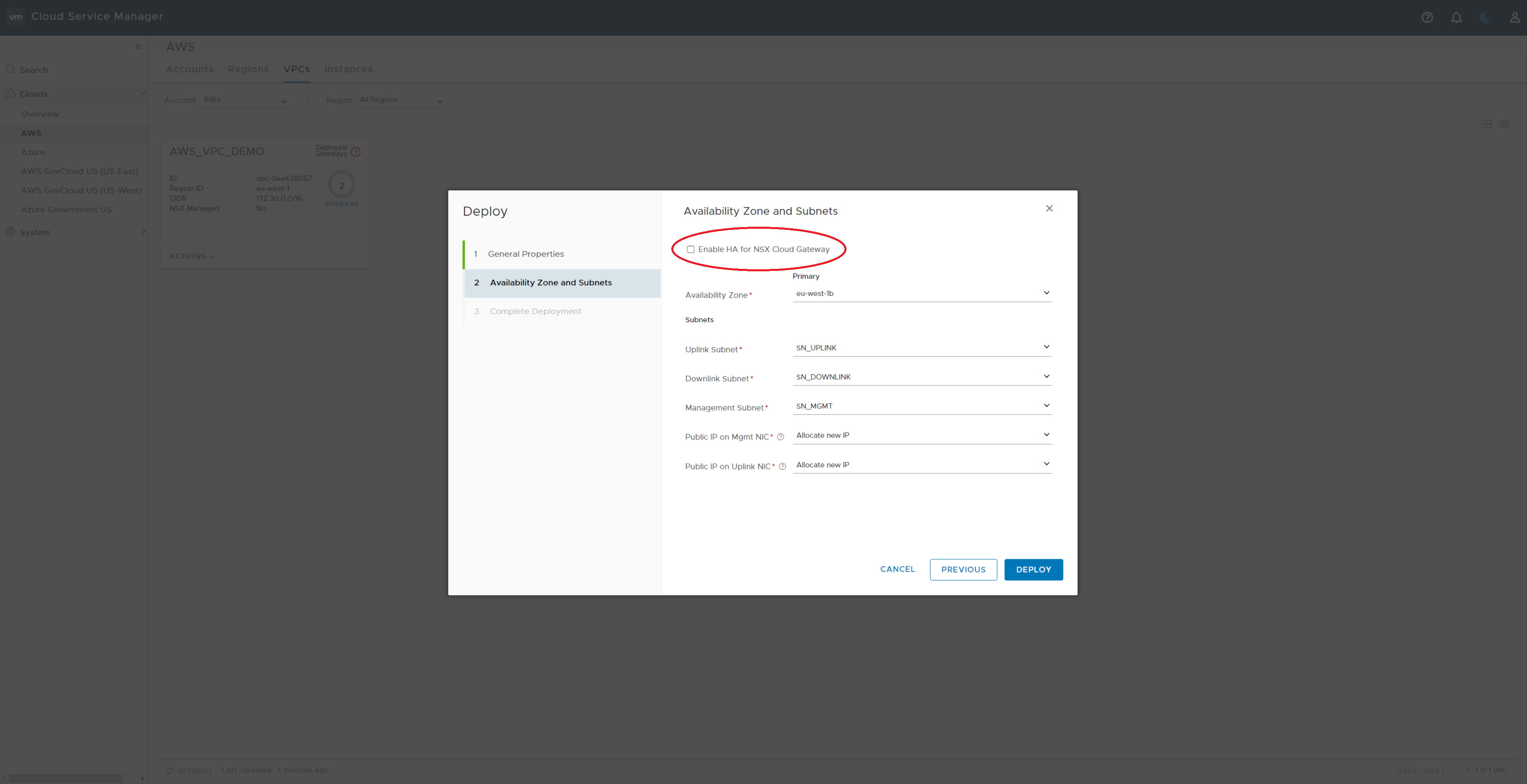Click the Clouds cloud icon

coord(10,93)
